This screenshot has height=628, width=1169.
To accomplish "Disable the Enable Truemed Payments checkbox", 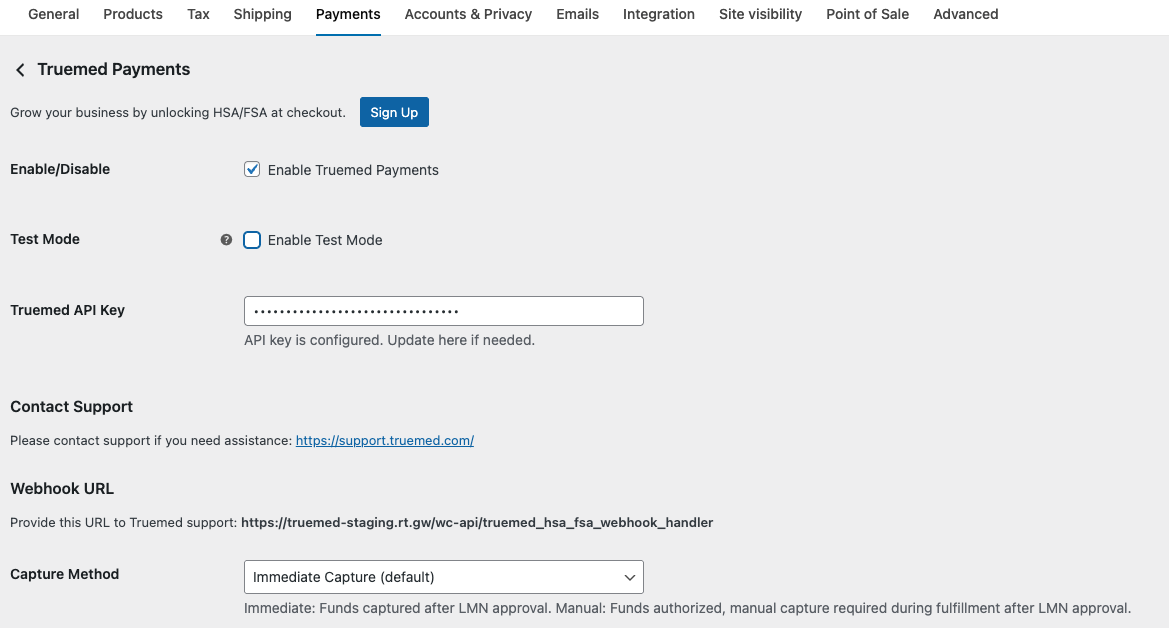I will pyautogui.click(x=252, y=169).
